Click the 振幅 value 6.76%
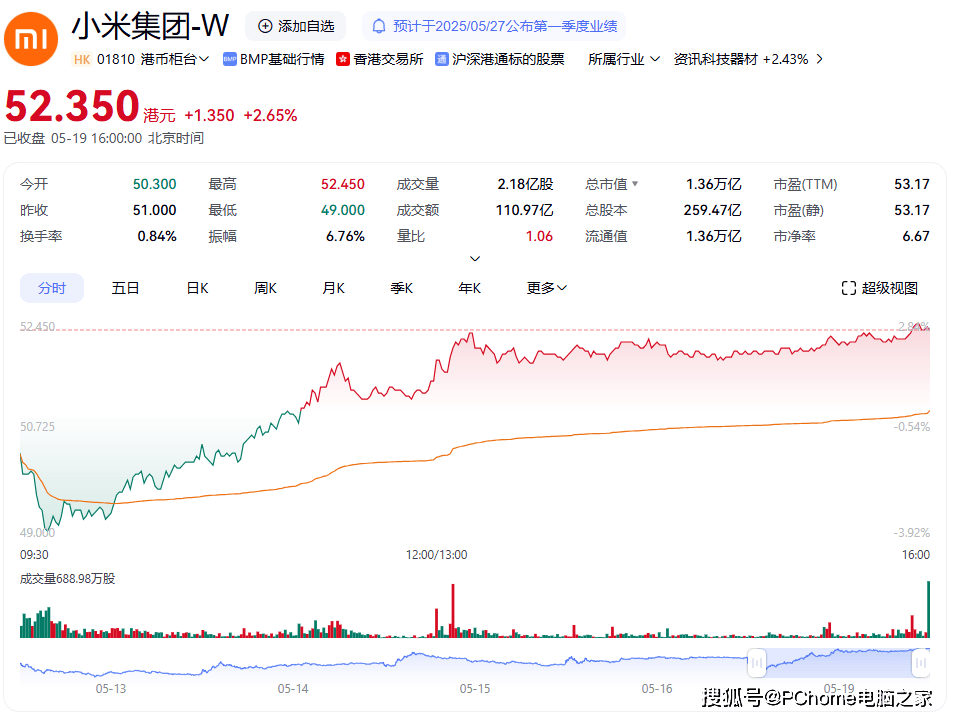953x719 pixels. click(345, 236)
